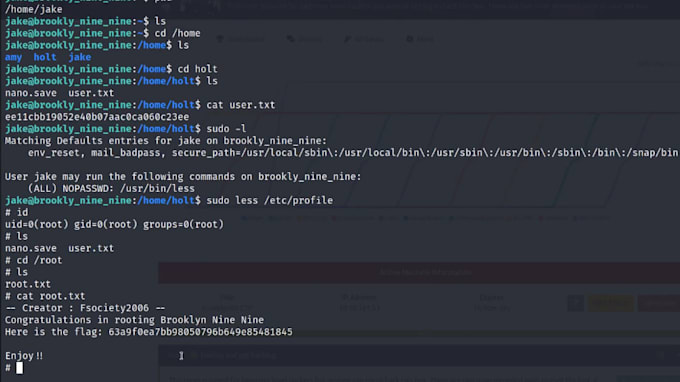Click the "cat user.txt" command
This screenshot has width=680, height=382.
241,105
